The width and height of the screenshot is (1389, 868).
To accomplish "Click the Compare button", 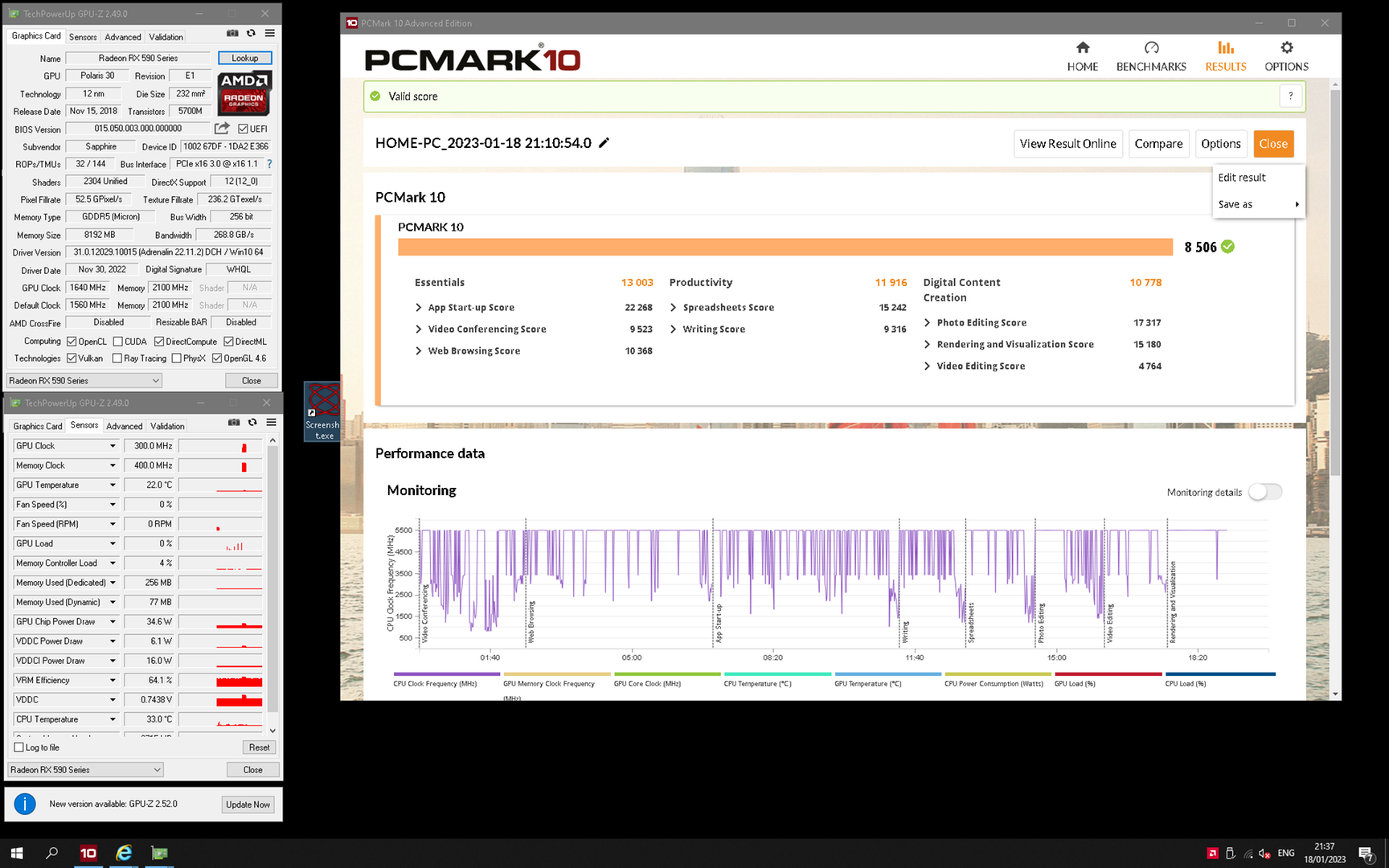I will 1158,144.
